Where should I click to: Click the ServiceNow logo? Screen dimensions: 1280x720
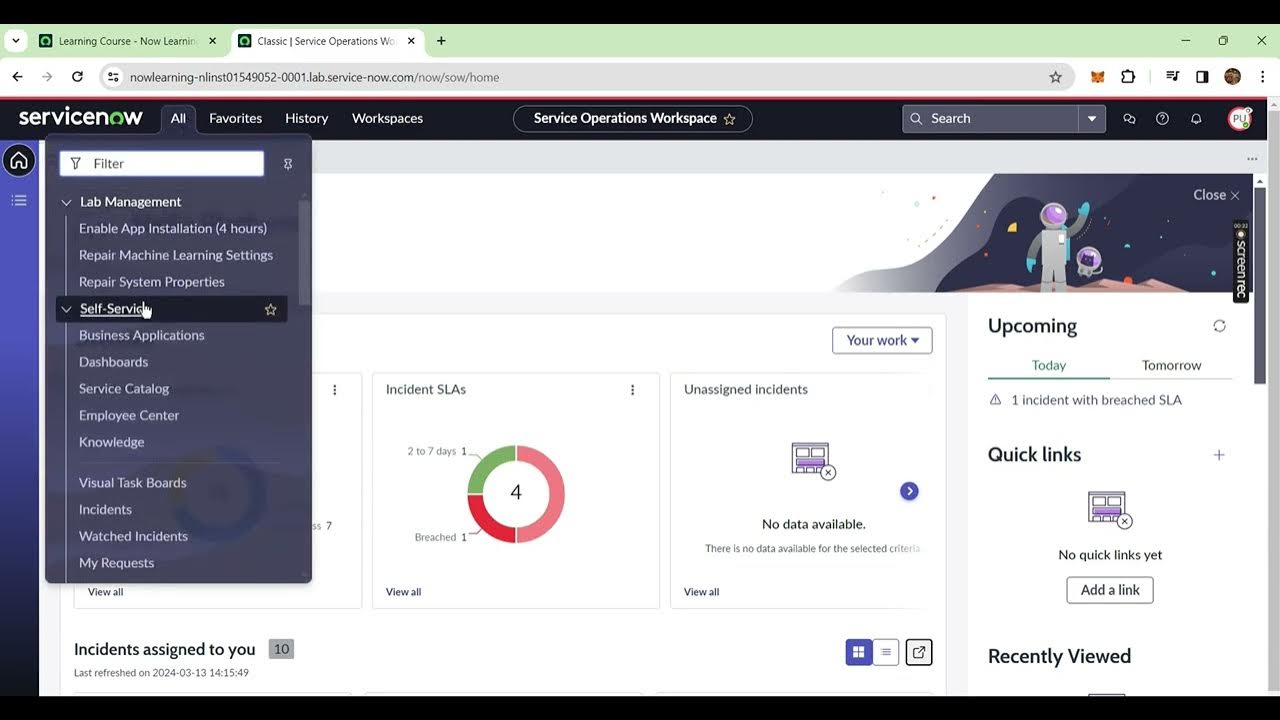point(81,118)
